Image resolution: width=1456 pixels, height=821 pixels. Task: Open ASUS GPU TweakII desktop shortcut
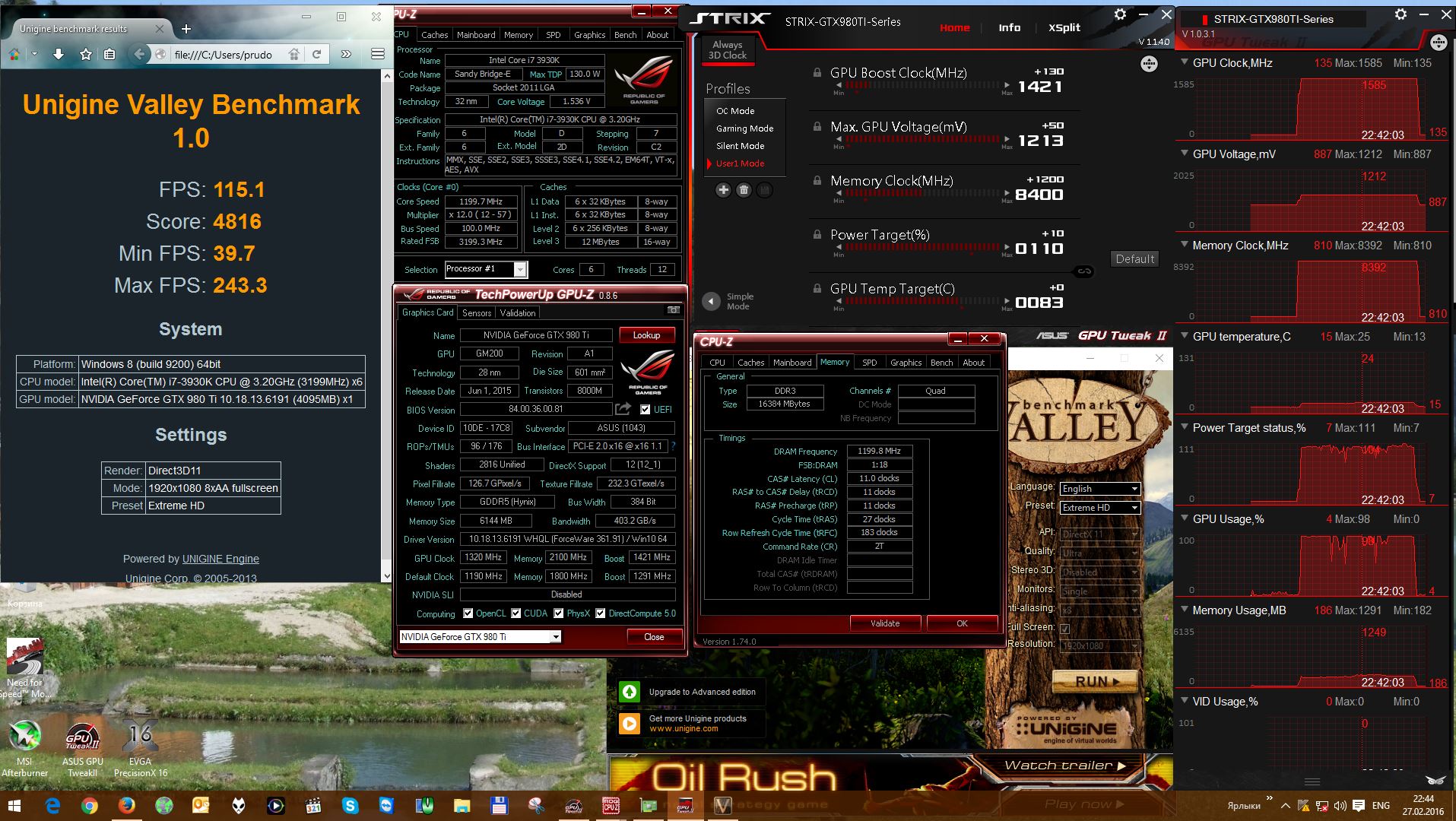pyautogui.click(x=82, y=748)
